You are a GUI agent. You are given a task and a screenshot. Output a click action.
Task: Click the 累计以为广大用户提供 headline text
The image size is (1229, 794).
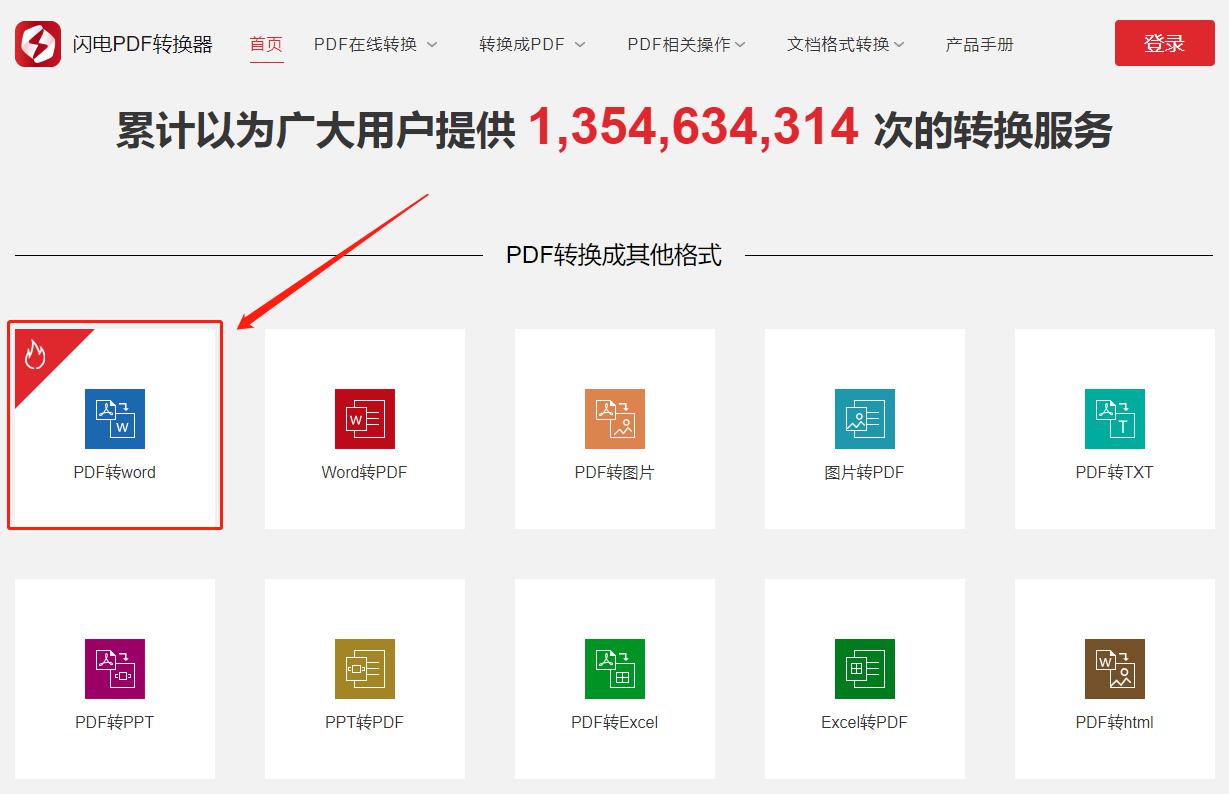[316, 131]
